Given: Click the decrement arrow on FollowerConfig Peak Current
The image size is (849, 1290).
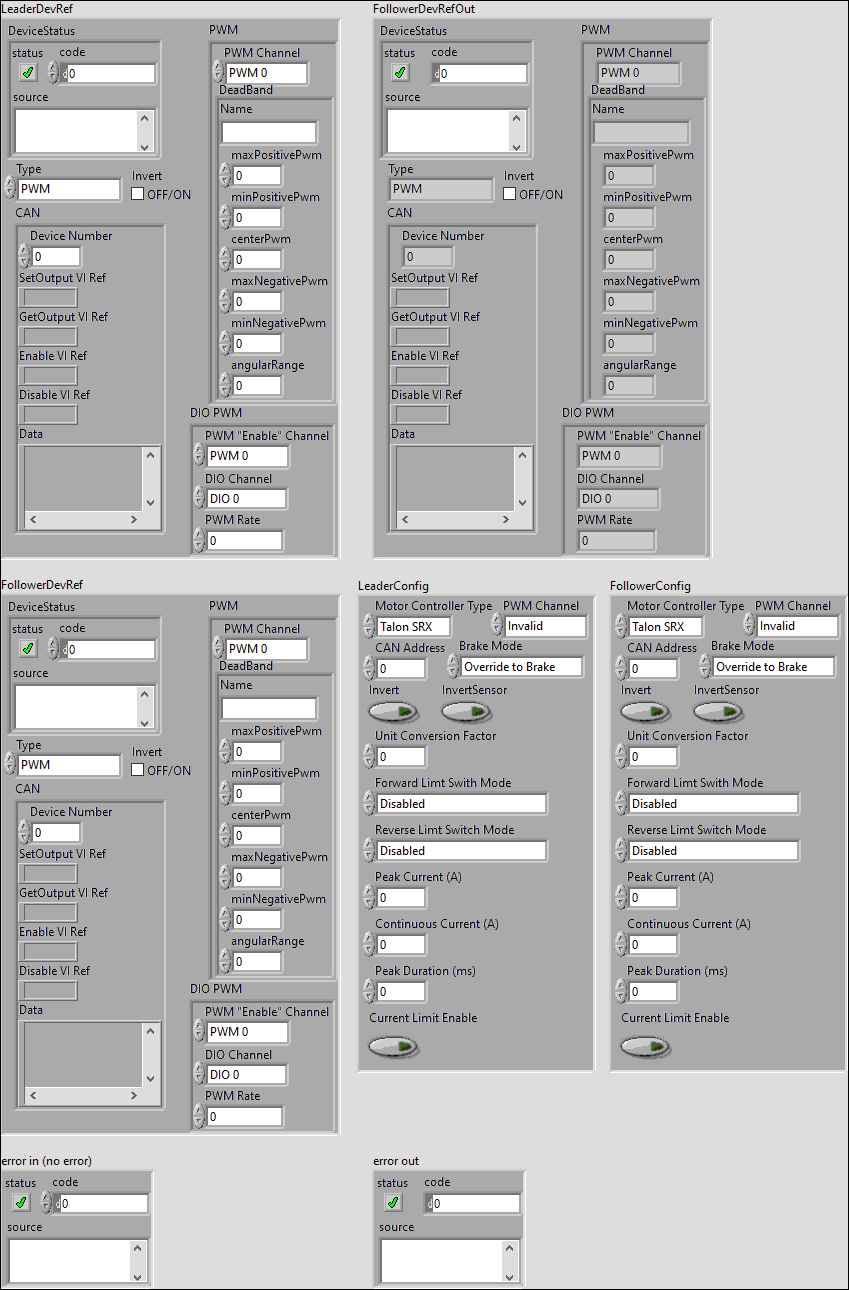Looking at the screenshot, I should [621, 901].
